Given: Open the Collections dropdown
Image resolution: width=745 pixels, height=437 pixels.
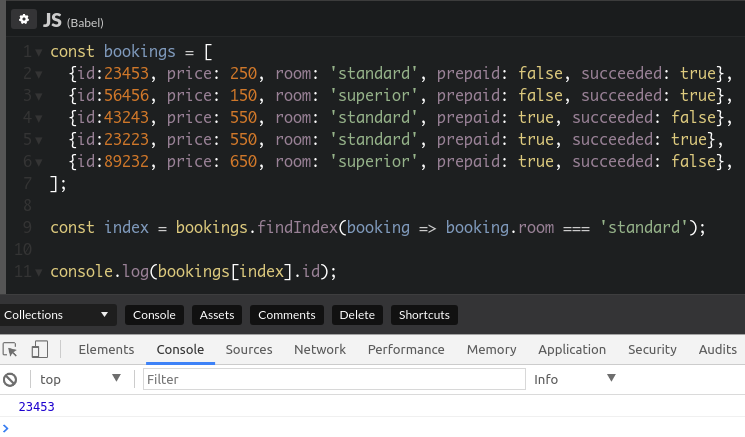Looking at the screenshot, I should [x=57, y=315].
